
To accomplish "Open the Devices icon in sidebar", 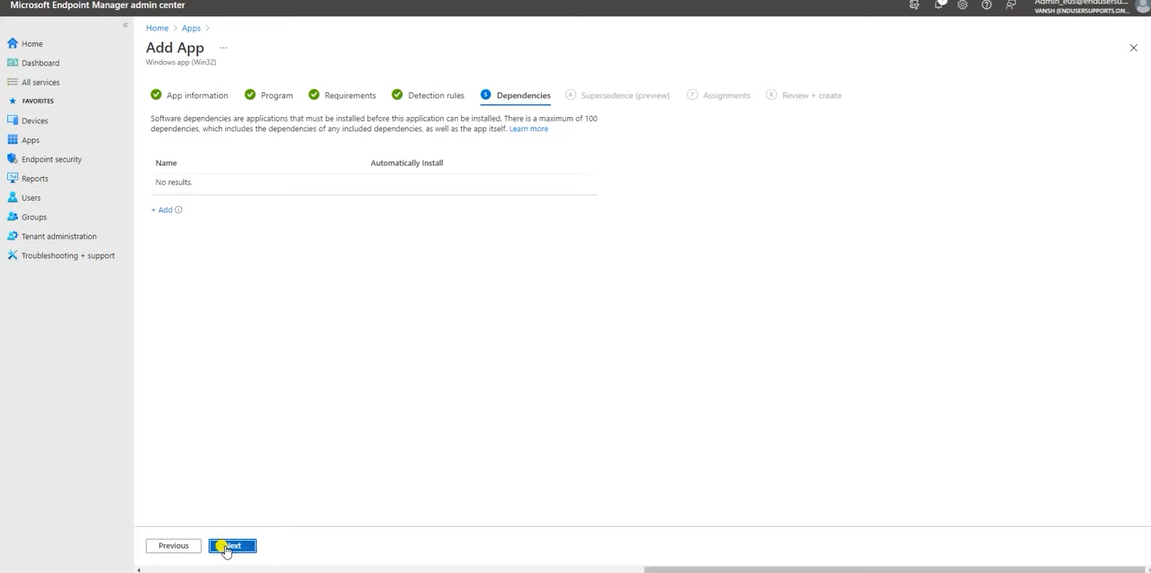I will [12, 120].
